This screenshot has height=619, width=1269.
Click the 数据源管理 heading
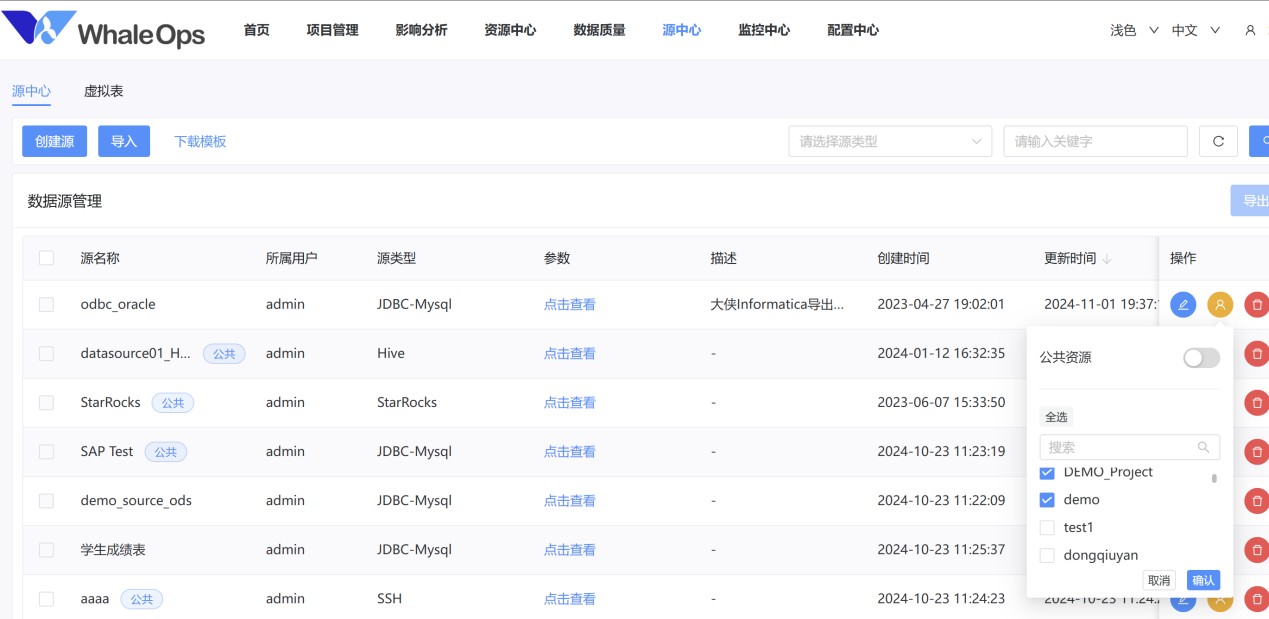click(65, 201)
